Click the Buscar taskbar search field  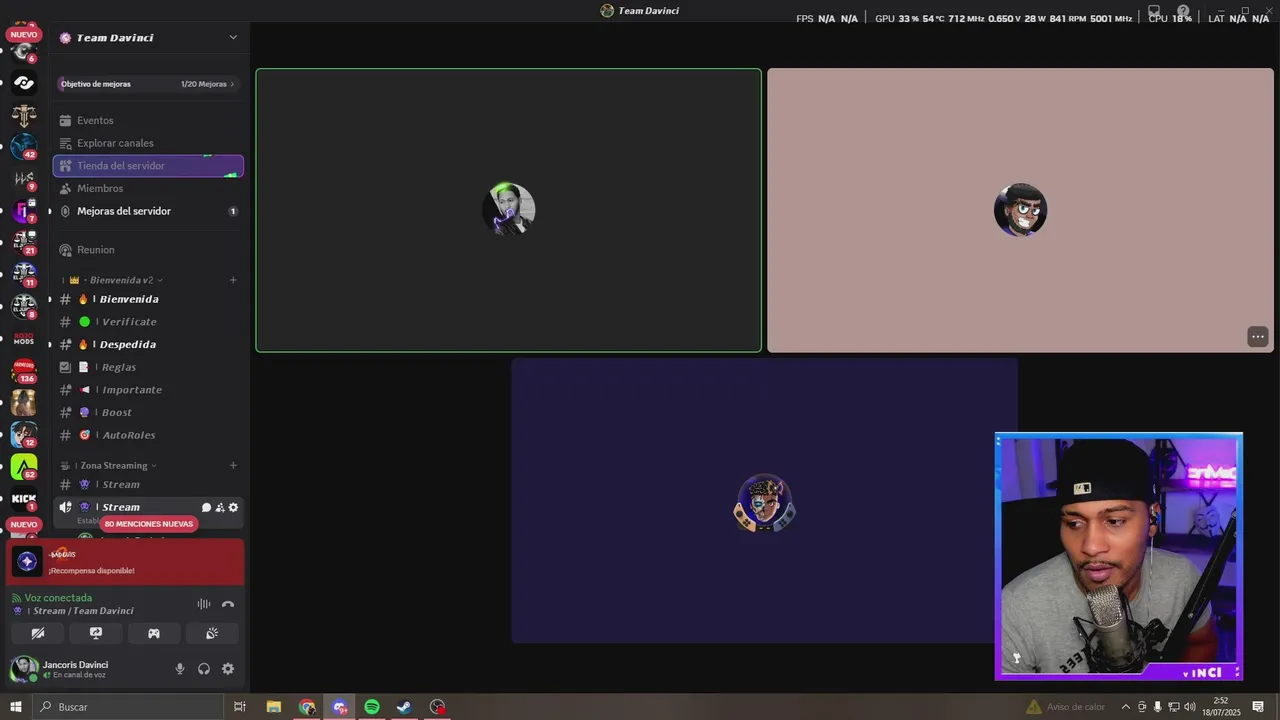pos(128,707)
